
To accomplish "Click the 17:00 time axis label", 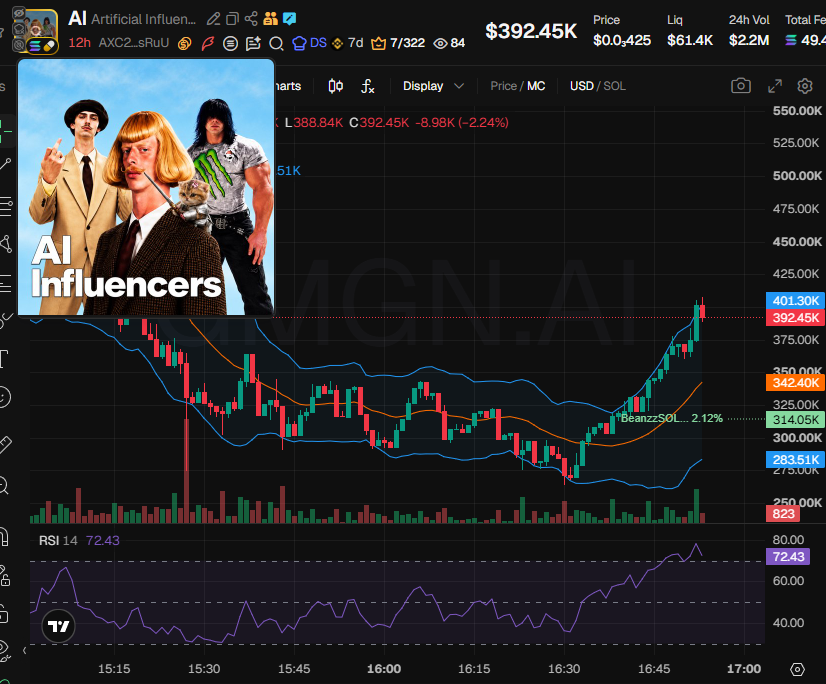I will (744, 669).
